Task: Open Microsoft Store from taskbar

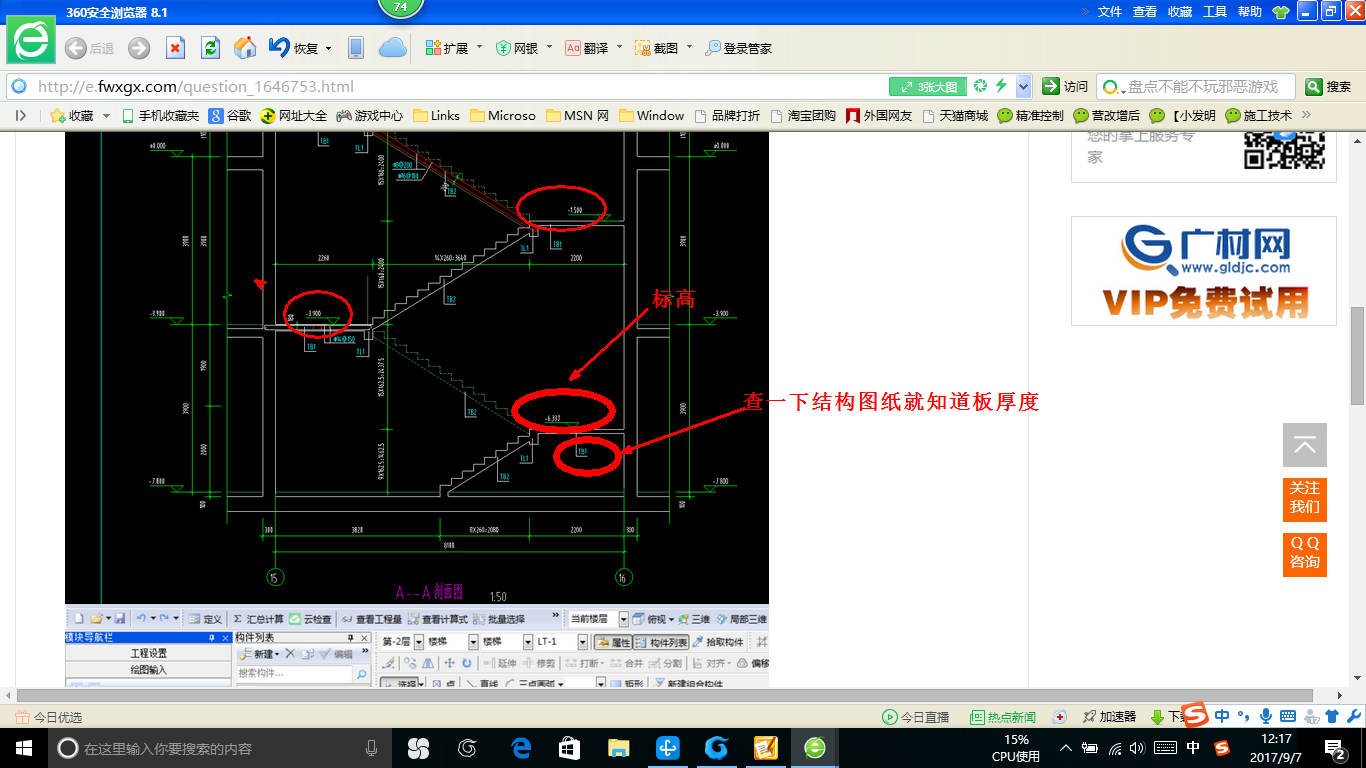Action: (569, 747)
